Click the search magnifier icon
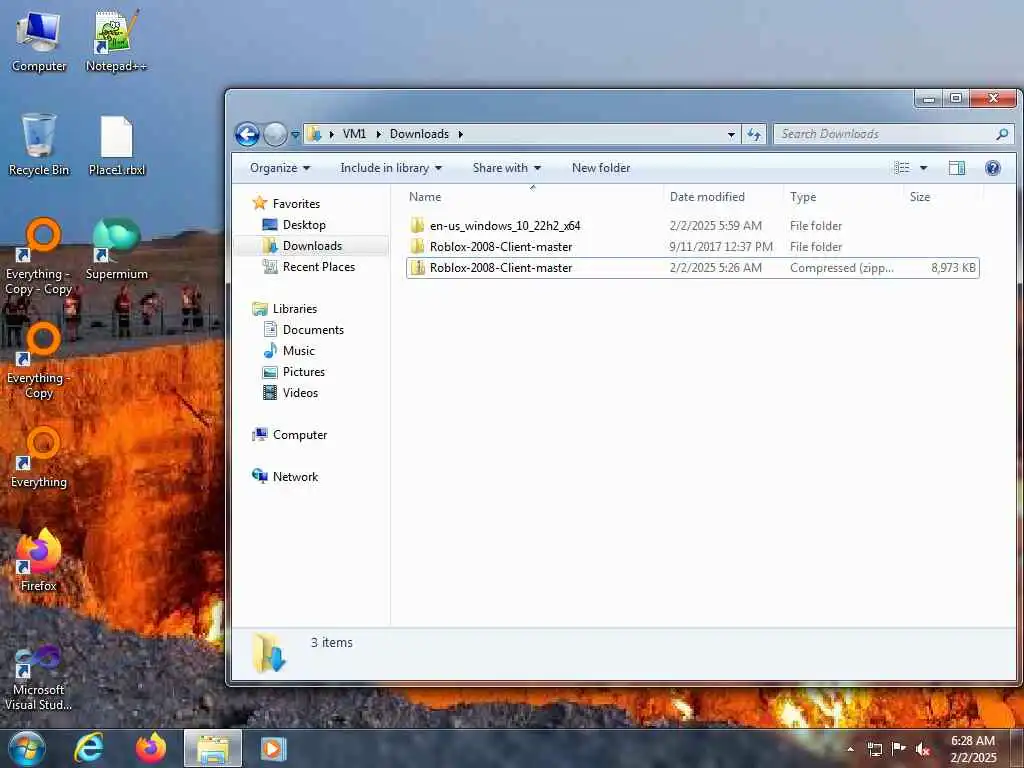This screenshot has width=1024, height=768. click(x=1002, y=134)
